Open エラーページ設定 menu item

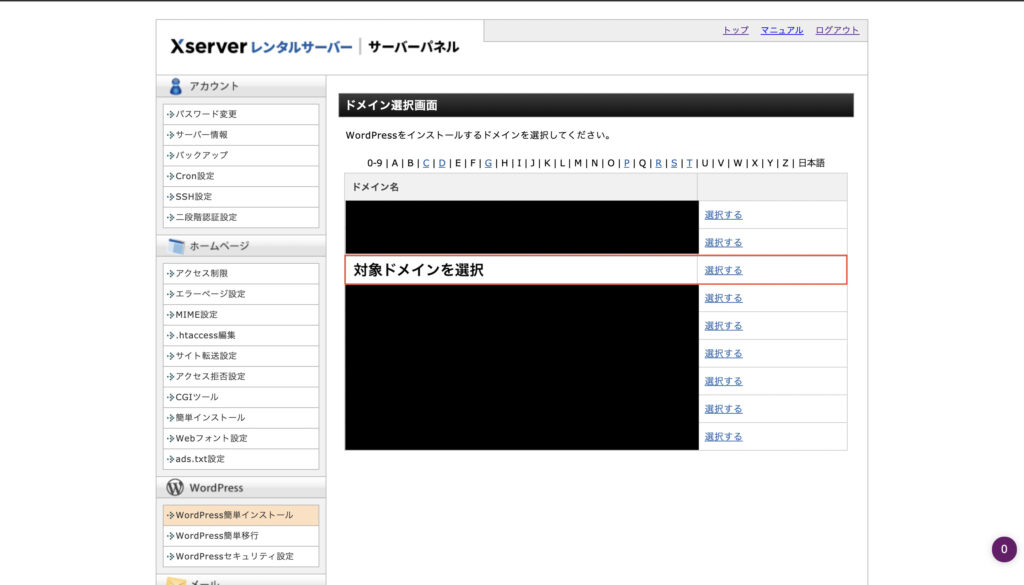click(241, 294)
